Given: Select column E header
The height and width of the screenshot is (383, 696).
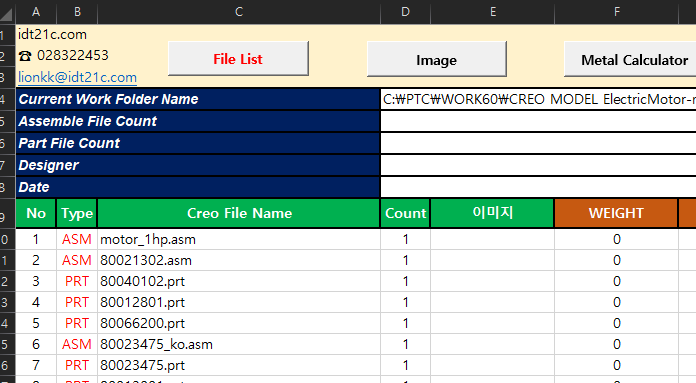Looking at the screenshot, I should (493, 12).
